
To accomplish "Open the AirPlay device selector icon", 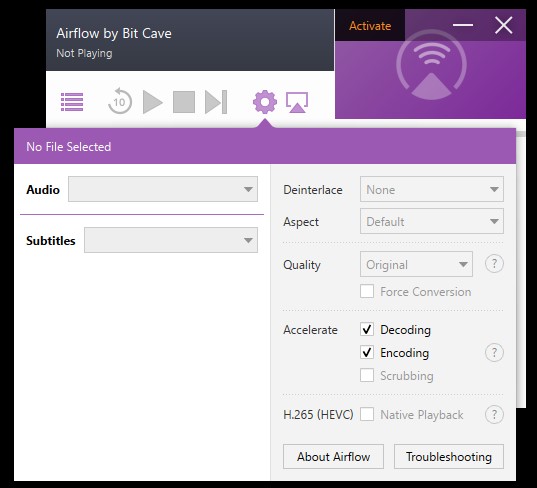I will pos(297,102).
